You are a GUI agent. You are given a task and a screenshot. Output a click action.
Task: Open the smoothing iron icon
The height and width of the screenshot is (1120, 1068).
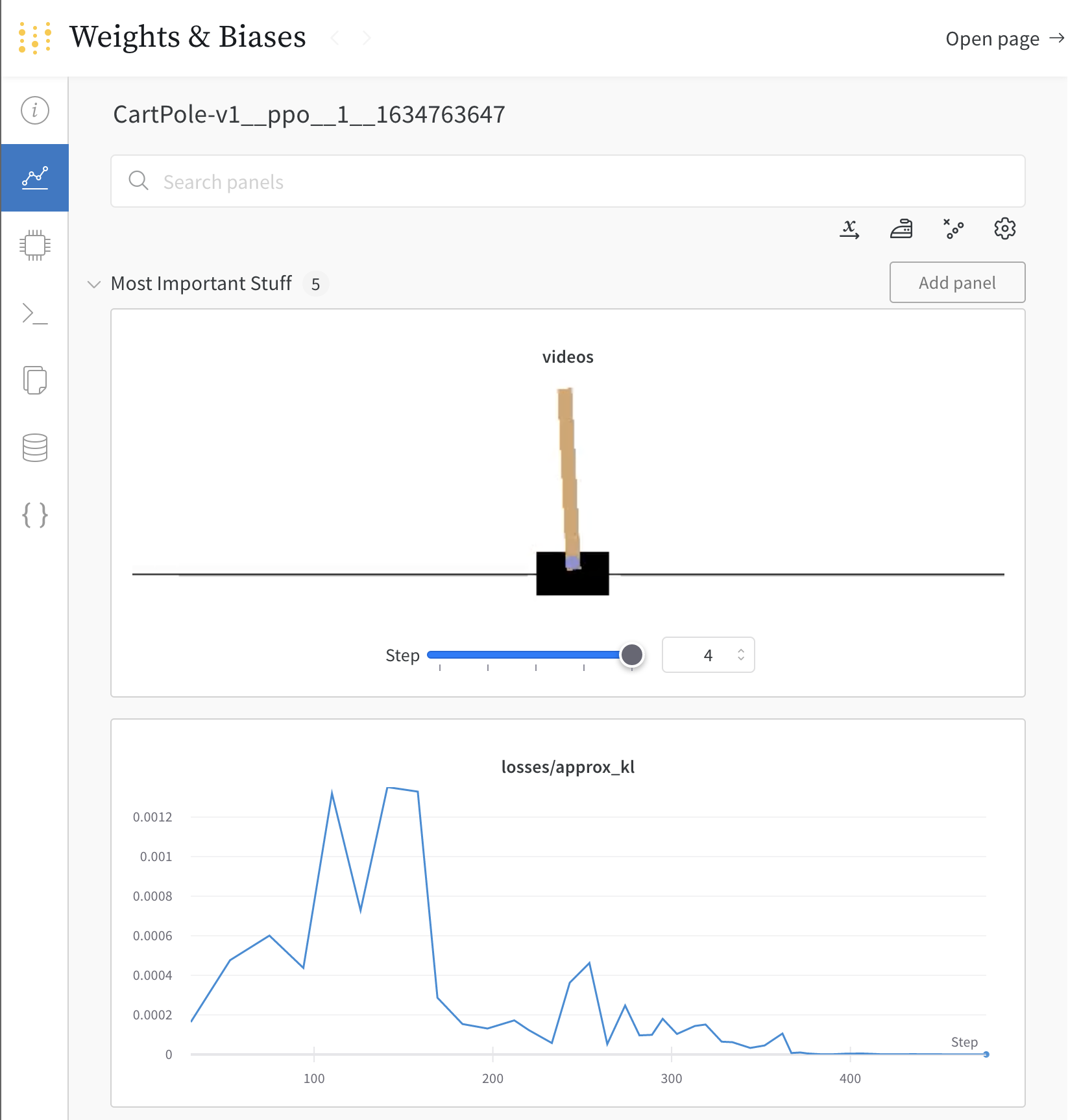(901, 228)
